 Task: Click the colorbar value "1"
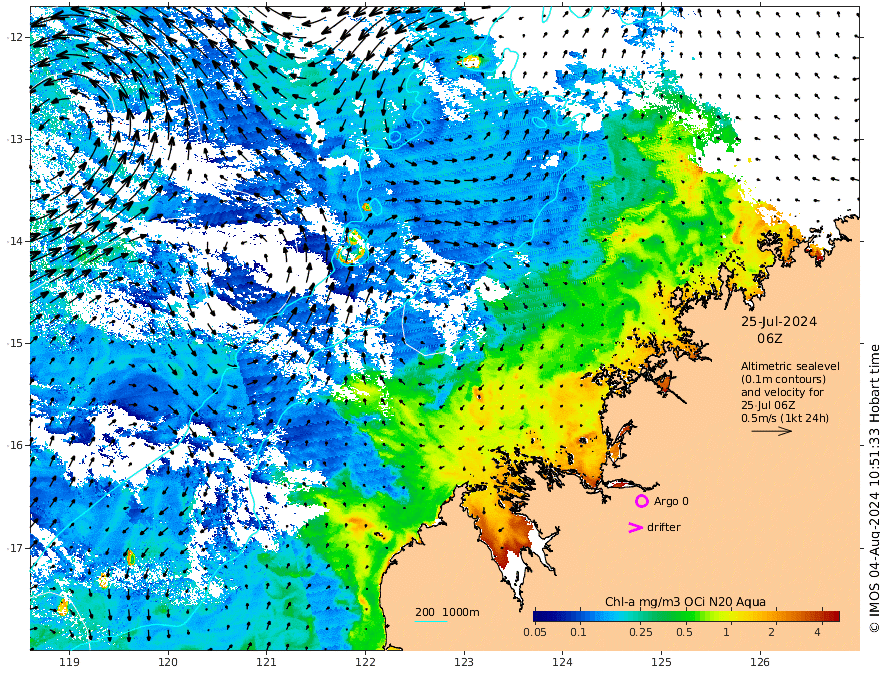coord(726,632)
